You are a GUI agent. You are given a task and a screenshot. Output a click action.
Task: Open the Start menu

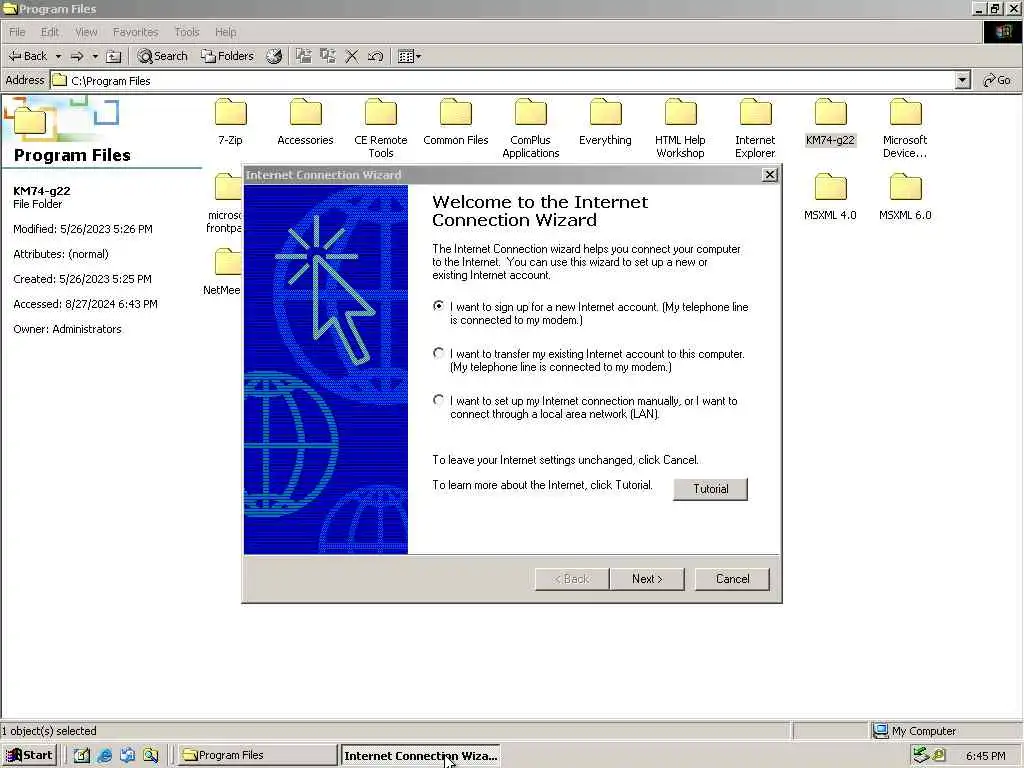30,755
